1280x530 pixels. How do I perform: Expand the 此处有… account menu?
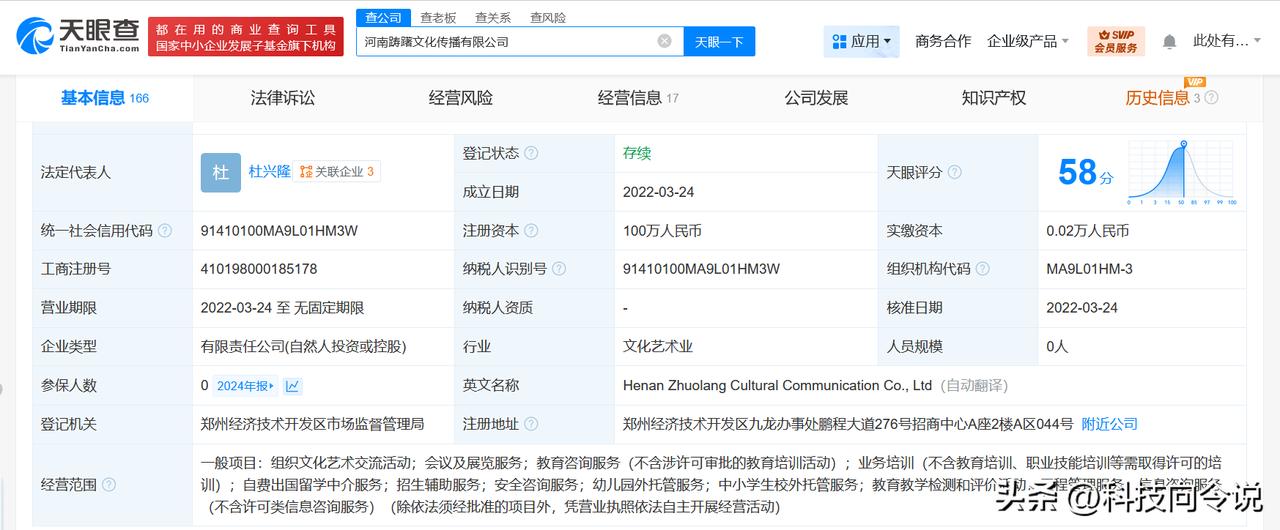click(x=1227, y=41)
